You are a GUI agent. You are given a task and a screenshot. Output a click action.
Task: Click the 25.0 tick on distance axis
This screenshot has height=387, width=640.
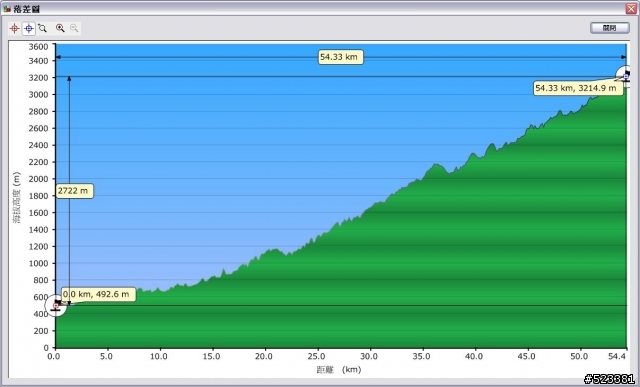click(x=316, y=356)
